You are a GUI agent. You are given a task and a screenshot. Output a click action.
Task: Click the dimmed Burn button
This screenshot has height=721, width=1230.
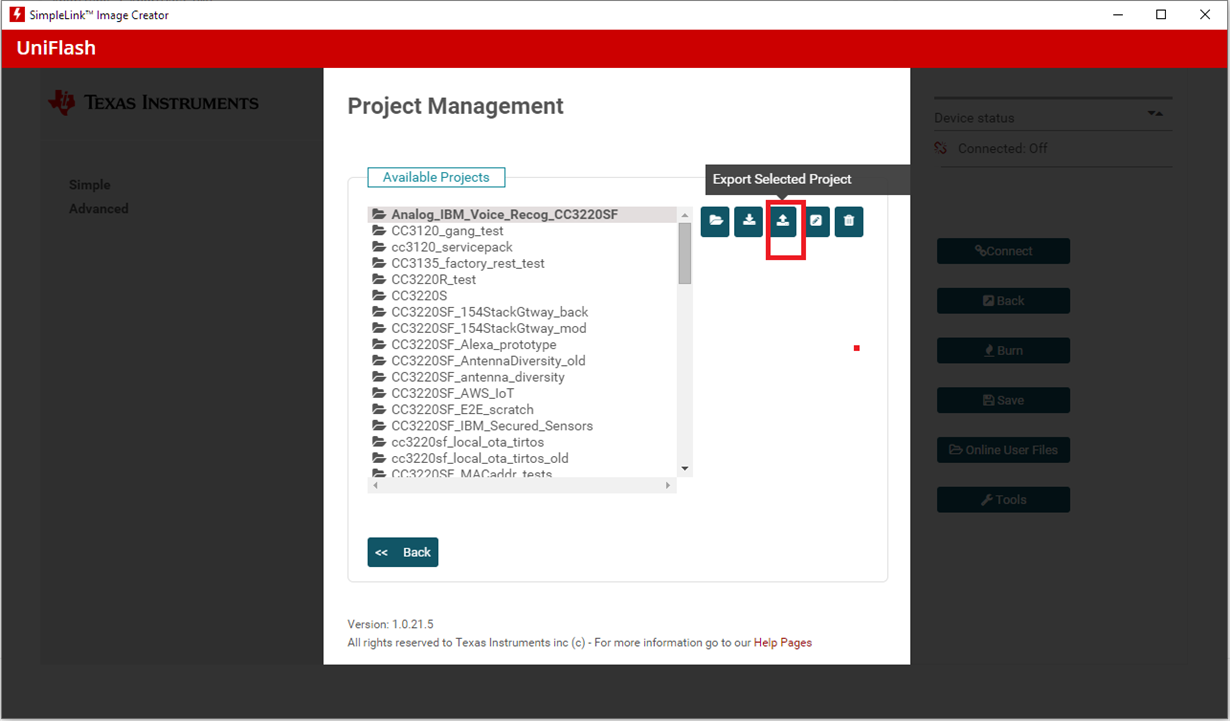[x=1003, y=351]
